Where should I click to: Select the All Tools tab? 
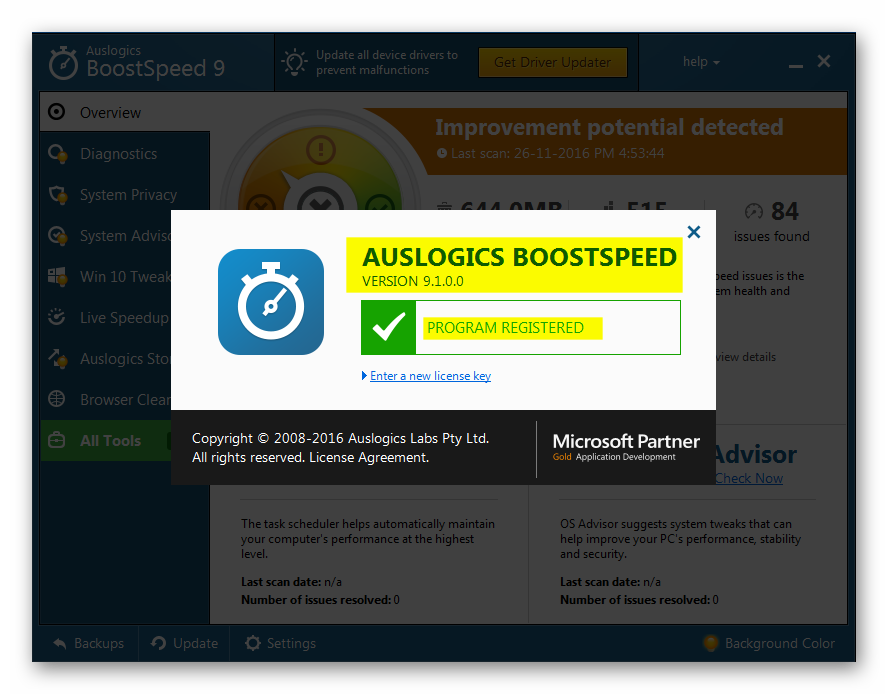click(106, 440)
